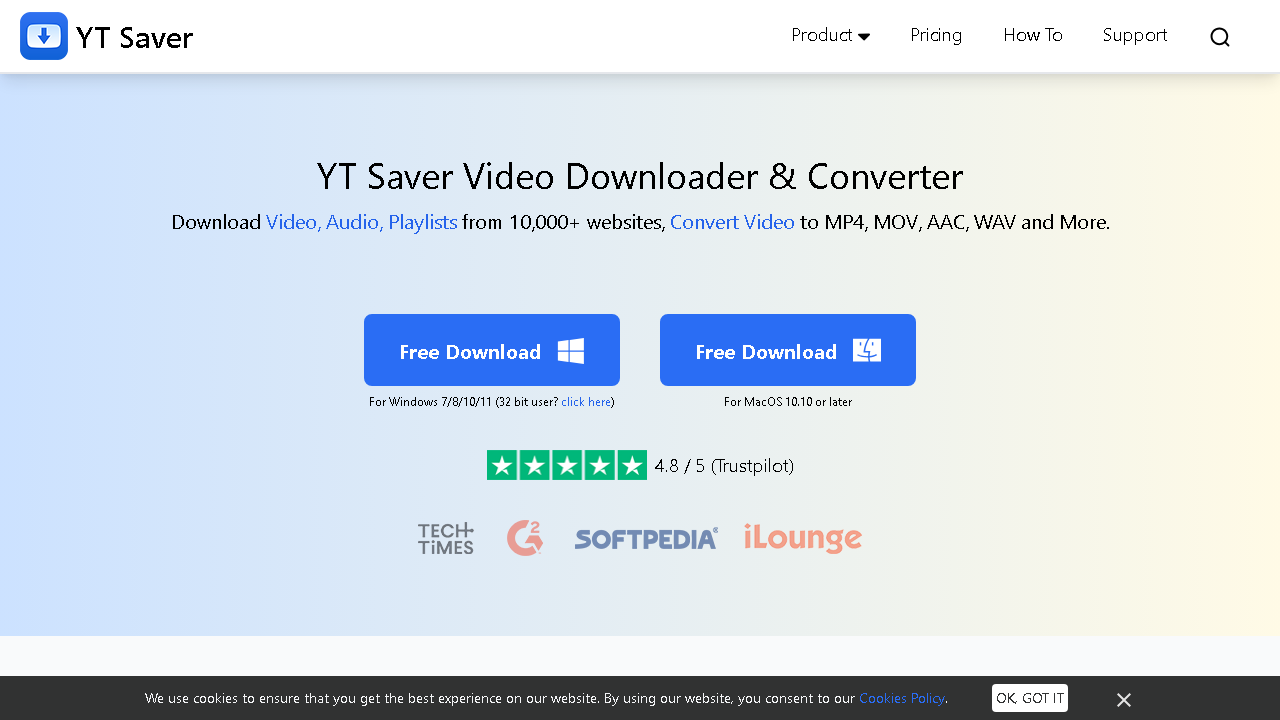Click the iLounge logo
1280x720 pixels.
tap(803, 538)
